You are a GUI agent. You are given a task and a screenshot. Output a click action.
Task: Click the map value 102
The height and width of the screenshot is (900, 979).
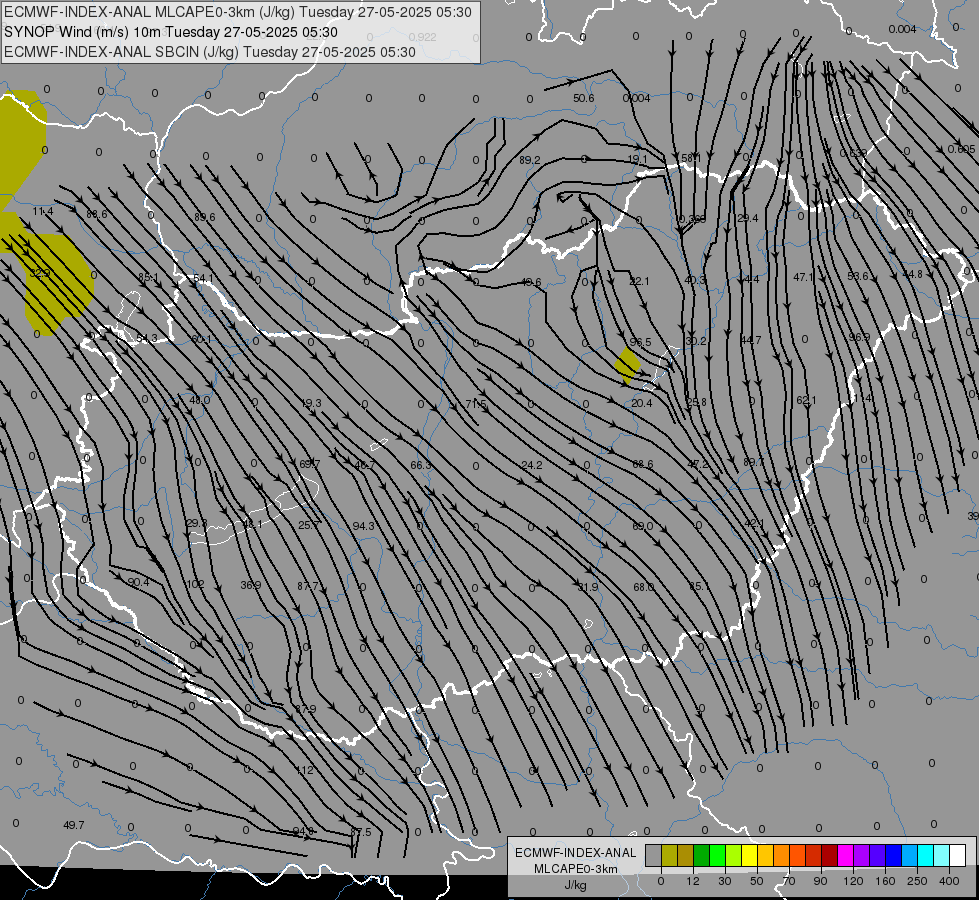195,584
